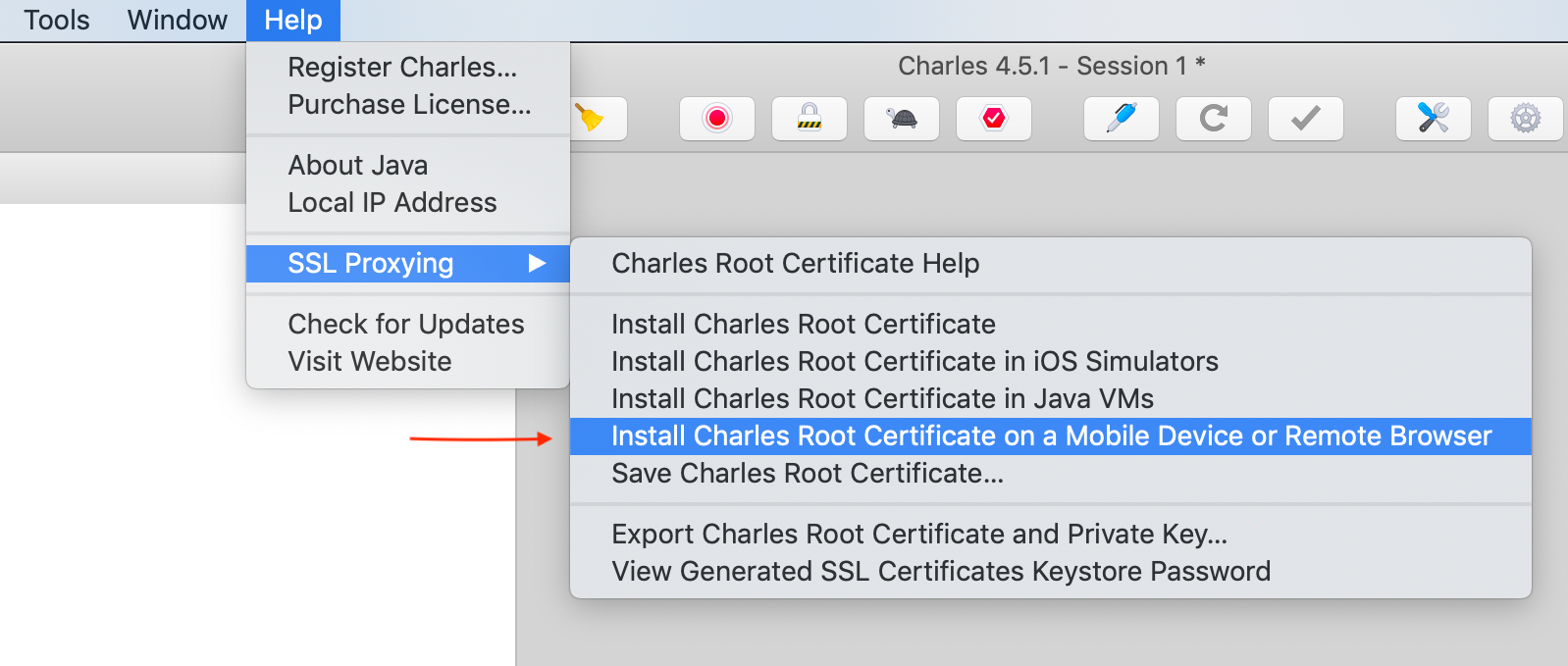1568x666 pixels.
Task: Choose Purchase License... menu item
Action: pos(408,104)
